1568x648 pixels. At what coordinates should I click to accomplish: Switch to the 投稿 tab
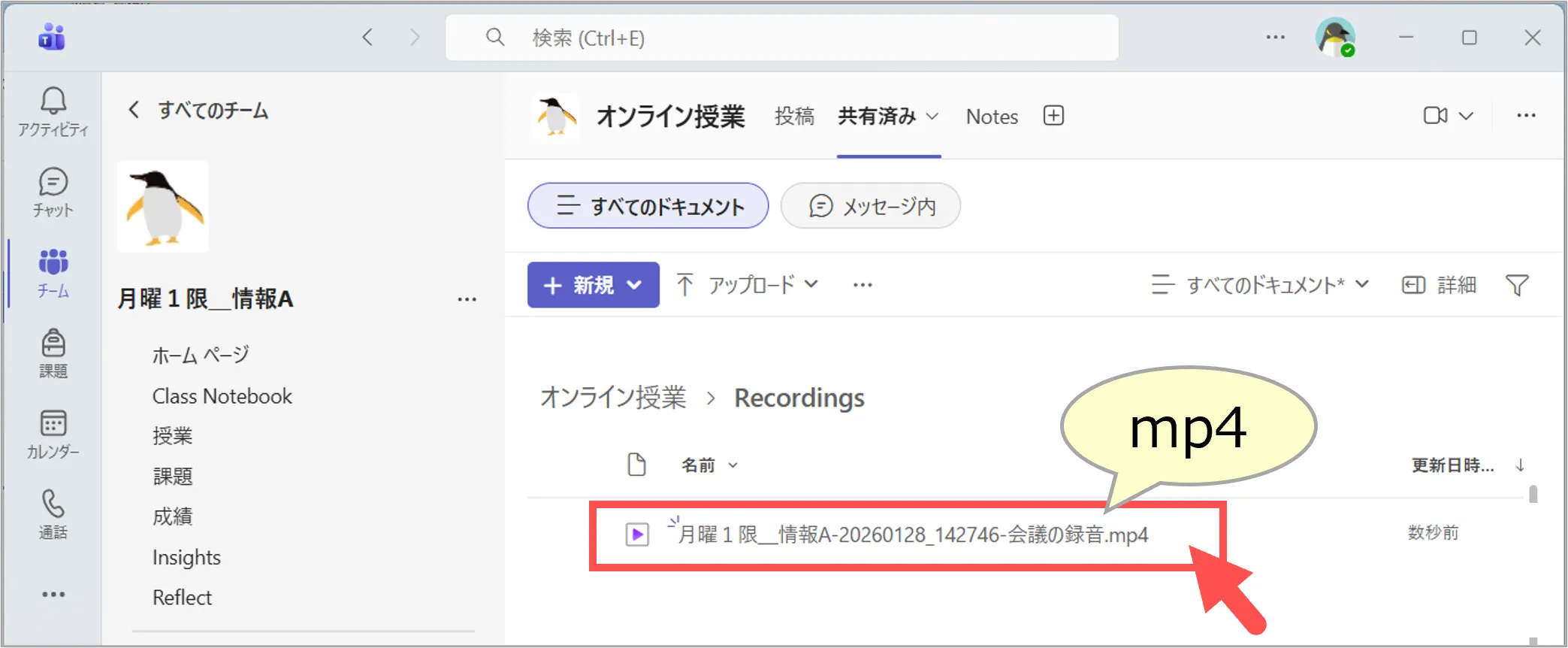[x=794, y=117]
